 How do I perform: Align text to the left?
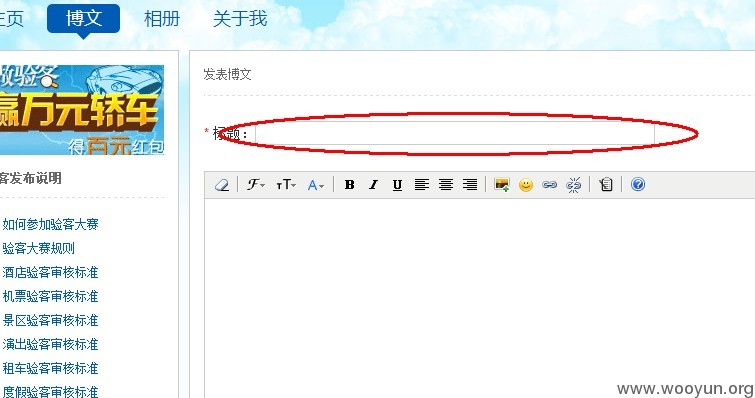pos(422,185)
